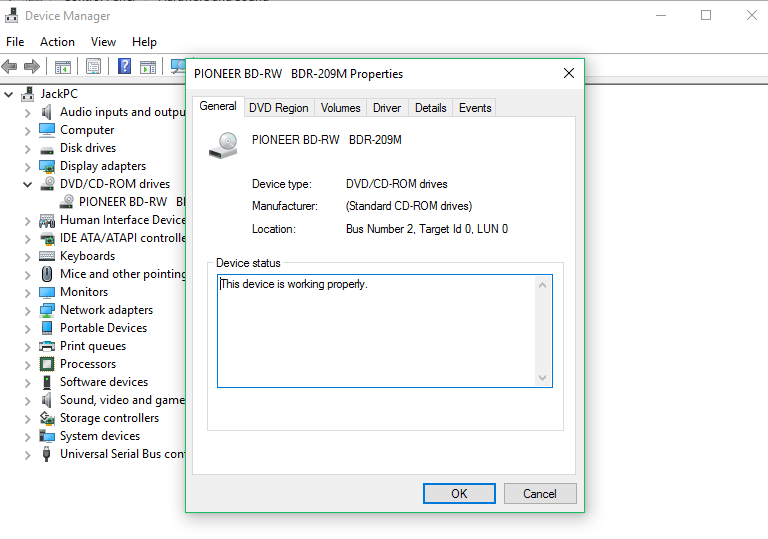Click the Scan for hardware changes icon
768x539 pixels.
(178, 67)
